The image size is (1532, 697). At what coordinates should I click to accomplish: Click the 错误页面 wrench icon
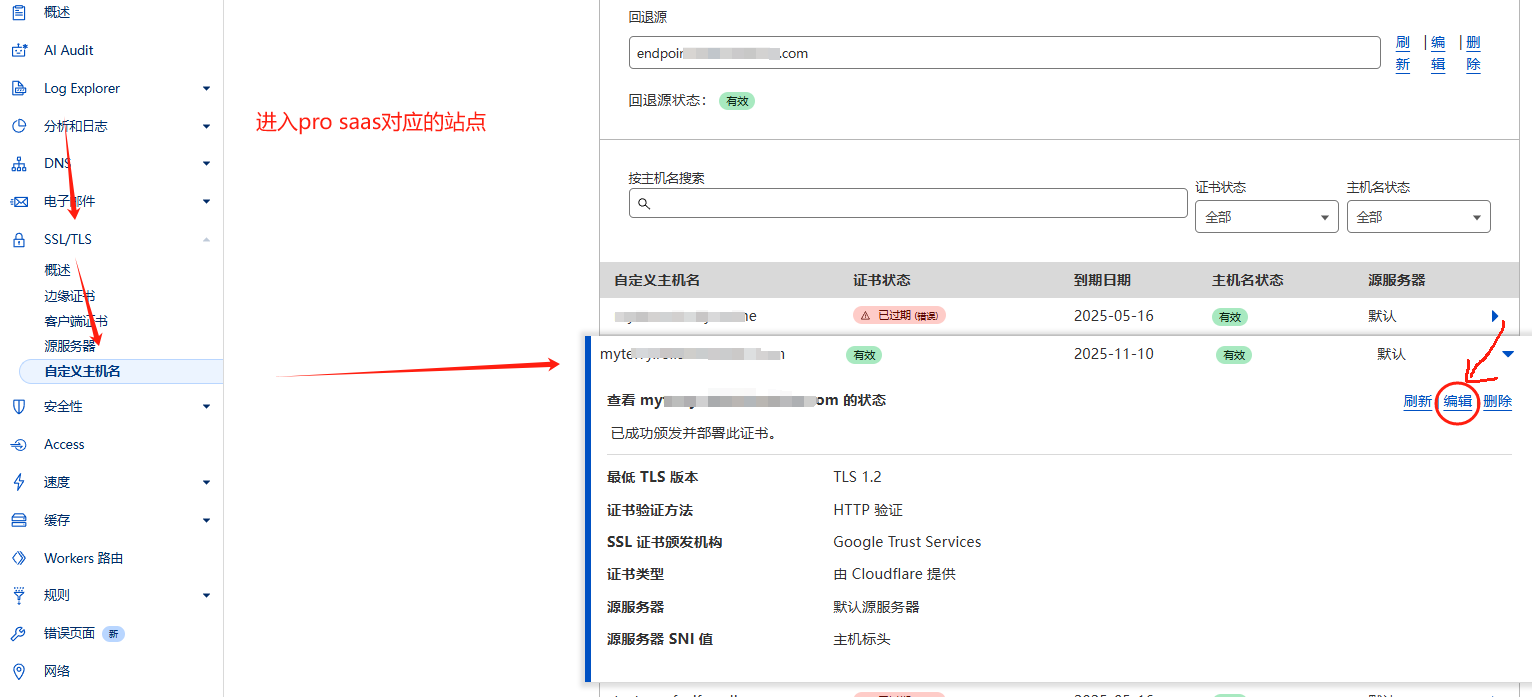click(x=18, y=634)
